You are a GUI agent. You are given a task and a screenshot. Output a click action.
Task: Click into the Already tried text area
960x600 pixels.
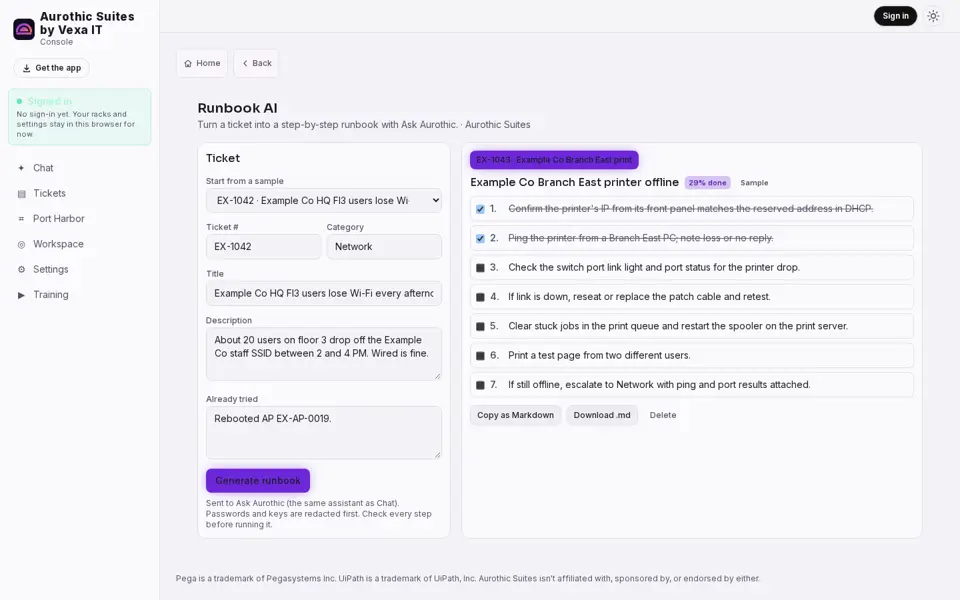pos(323,432)
